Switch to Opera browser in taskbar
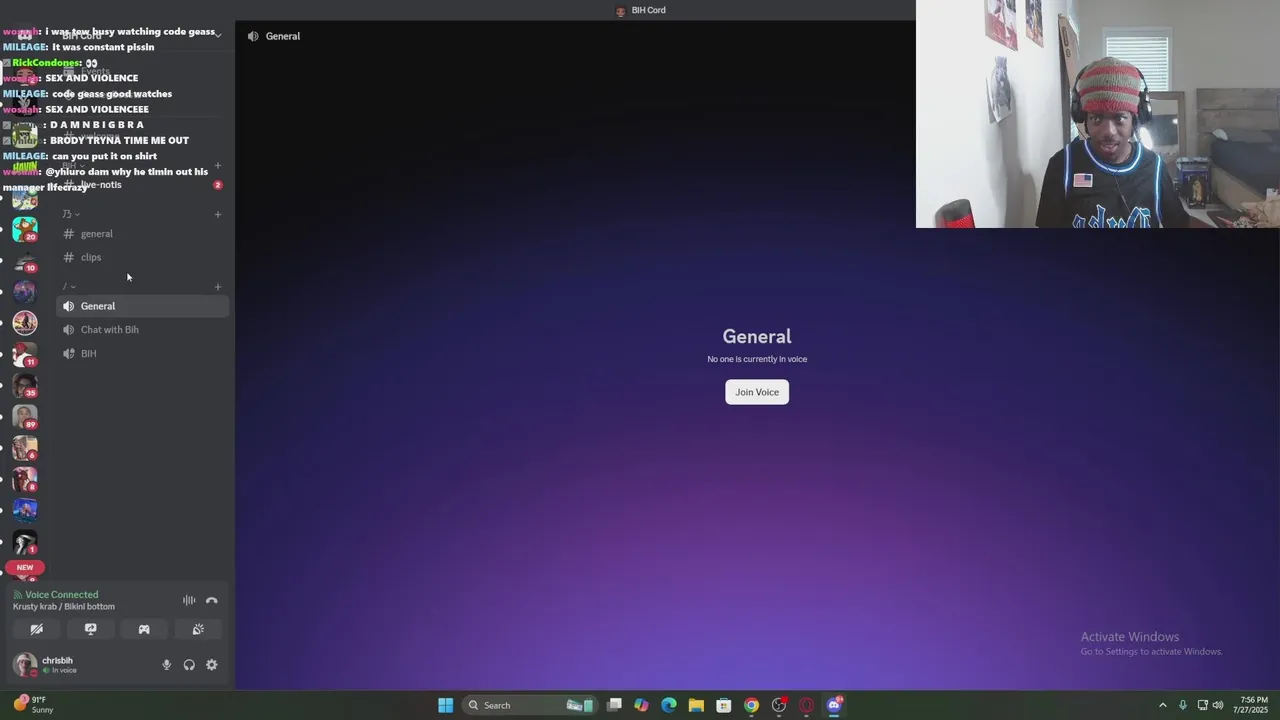Viewport: 1280px width, 720px height. (806, 705)
